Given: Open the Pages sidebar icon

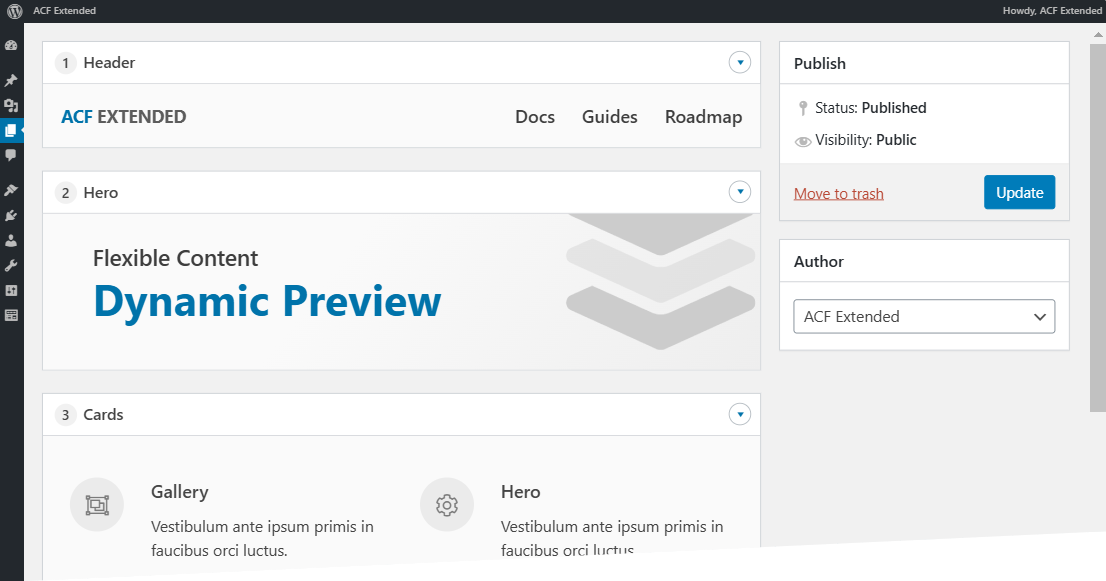Looking at the screenshot, I should pos(11,130).
